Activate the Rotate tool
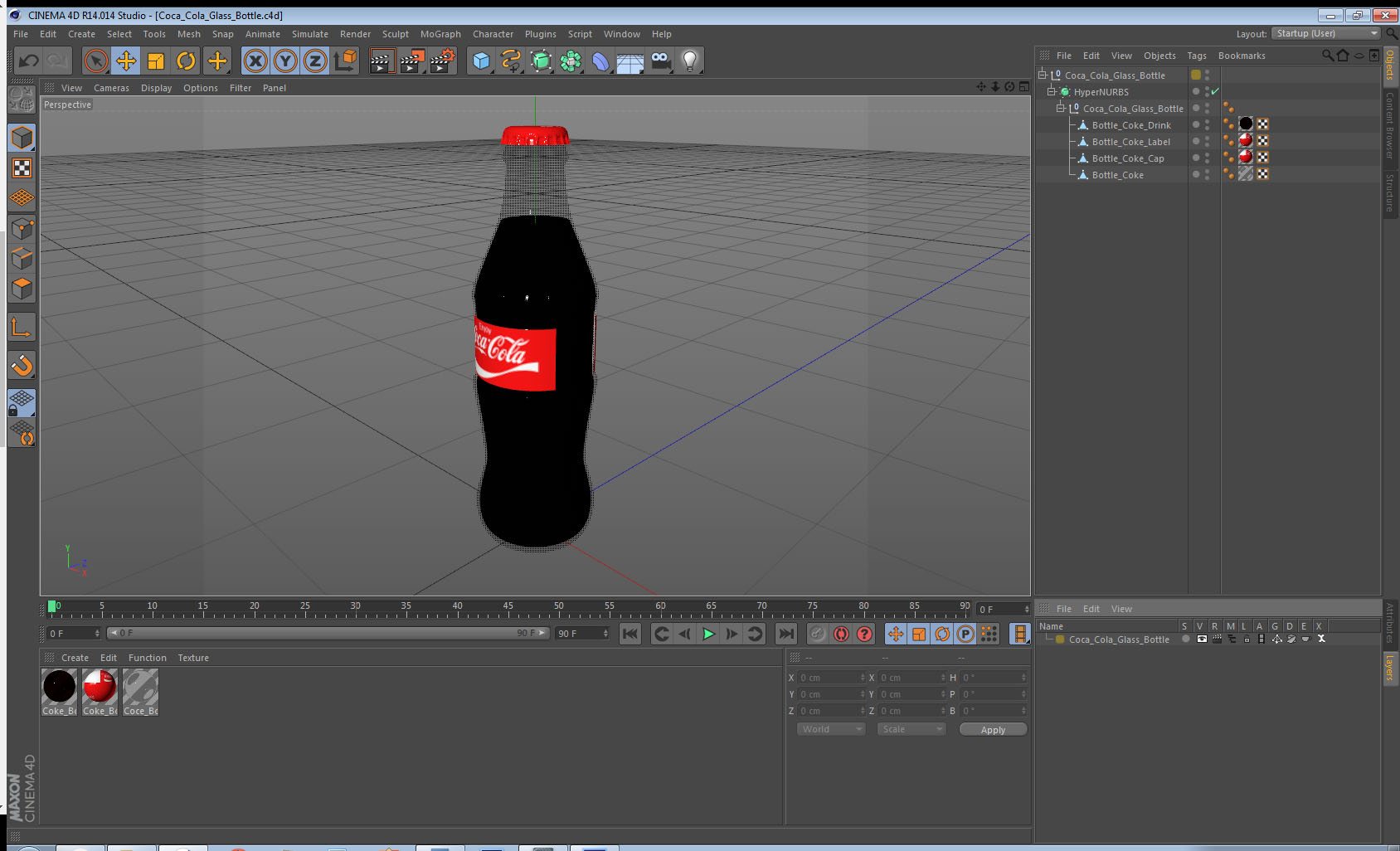The width and height of the screenshot is (1400, 851). [186, 61]
